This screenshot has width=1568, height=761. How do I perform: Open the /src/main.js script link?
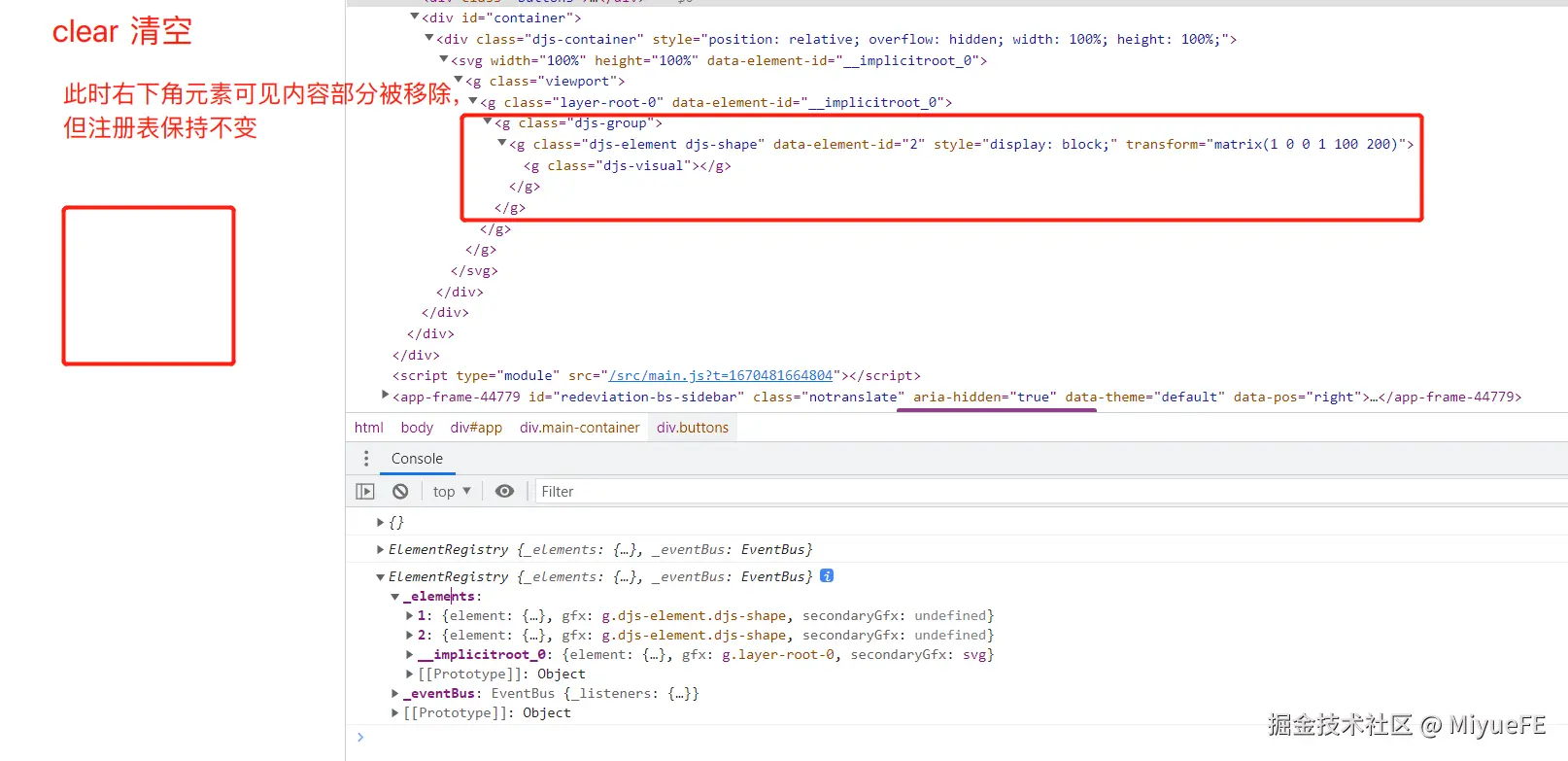[x=721, y=375]
